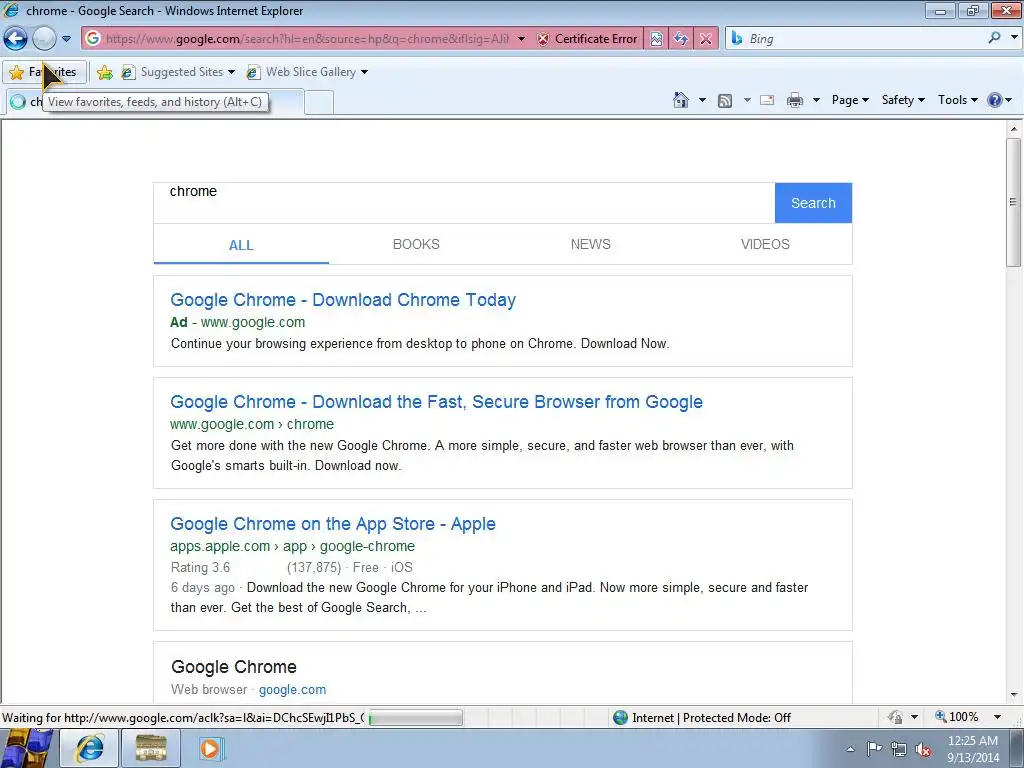Click the 100% zoom level button

(x=957, y=717)
